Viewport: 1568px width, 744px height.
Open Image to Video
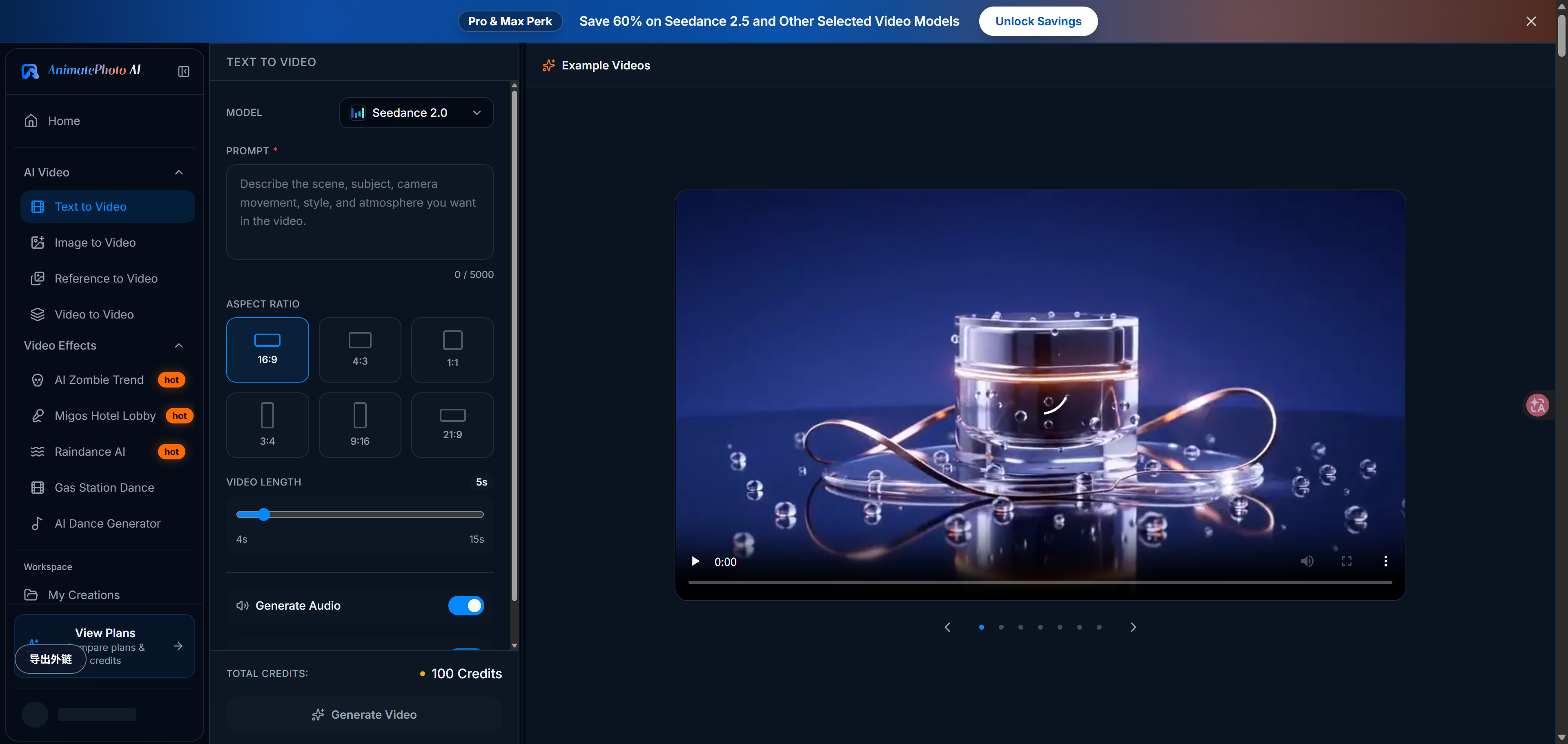[x=108, y=242]
